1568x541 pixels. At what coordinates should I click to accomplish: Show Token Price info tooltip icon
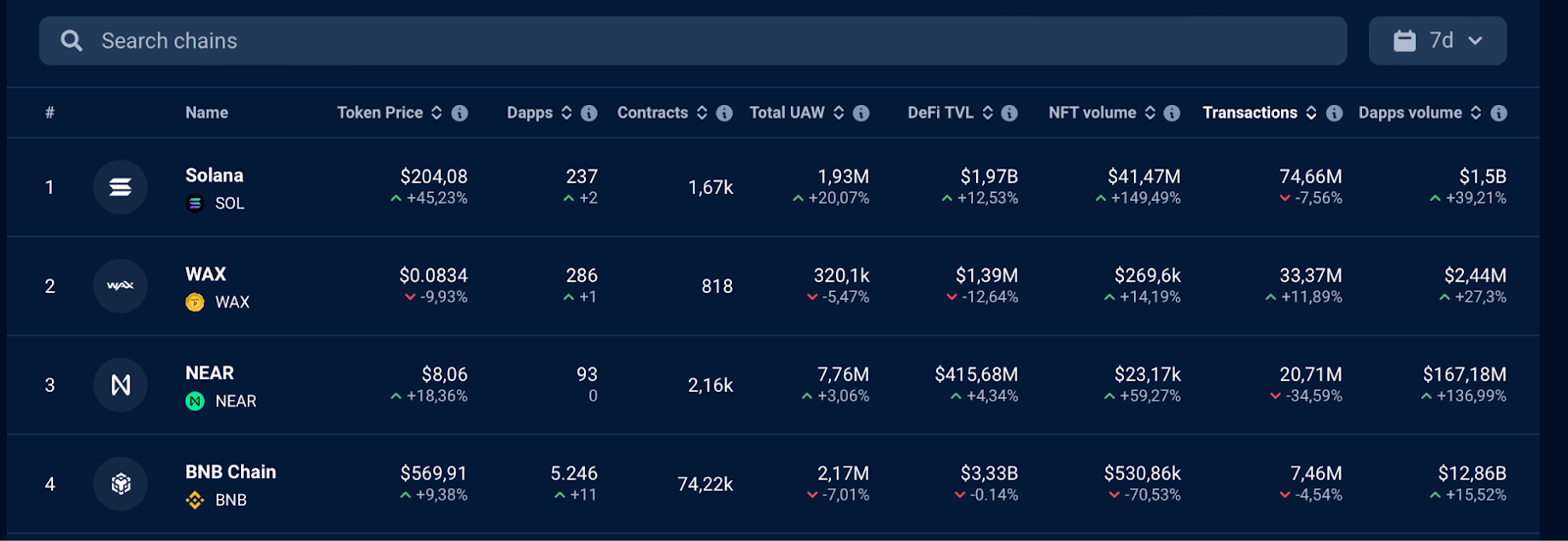460,113
